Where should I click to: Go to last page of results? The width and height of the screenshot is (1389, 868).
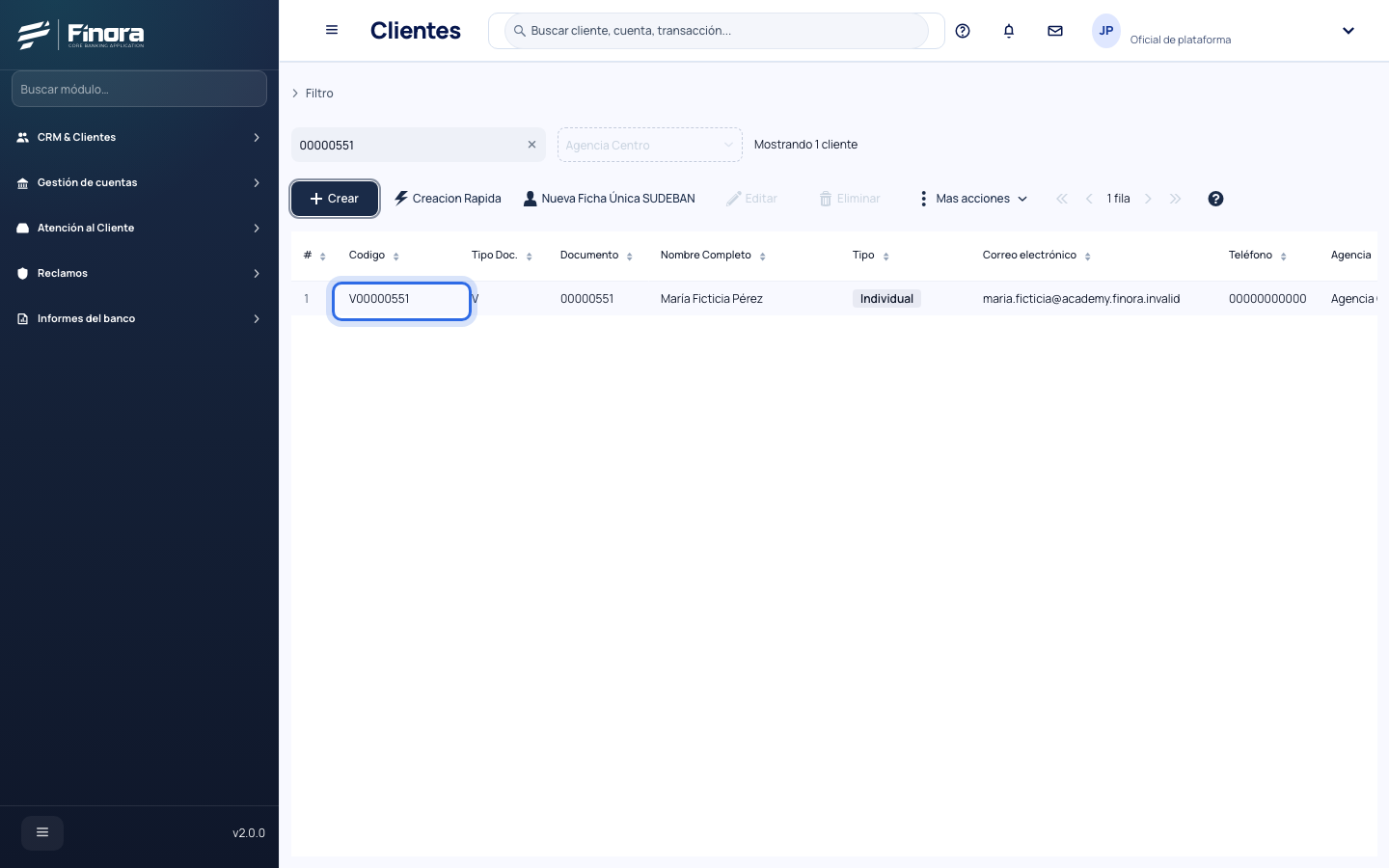pyautogui.click(x=1175, y=199)
